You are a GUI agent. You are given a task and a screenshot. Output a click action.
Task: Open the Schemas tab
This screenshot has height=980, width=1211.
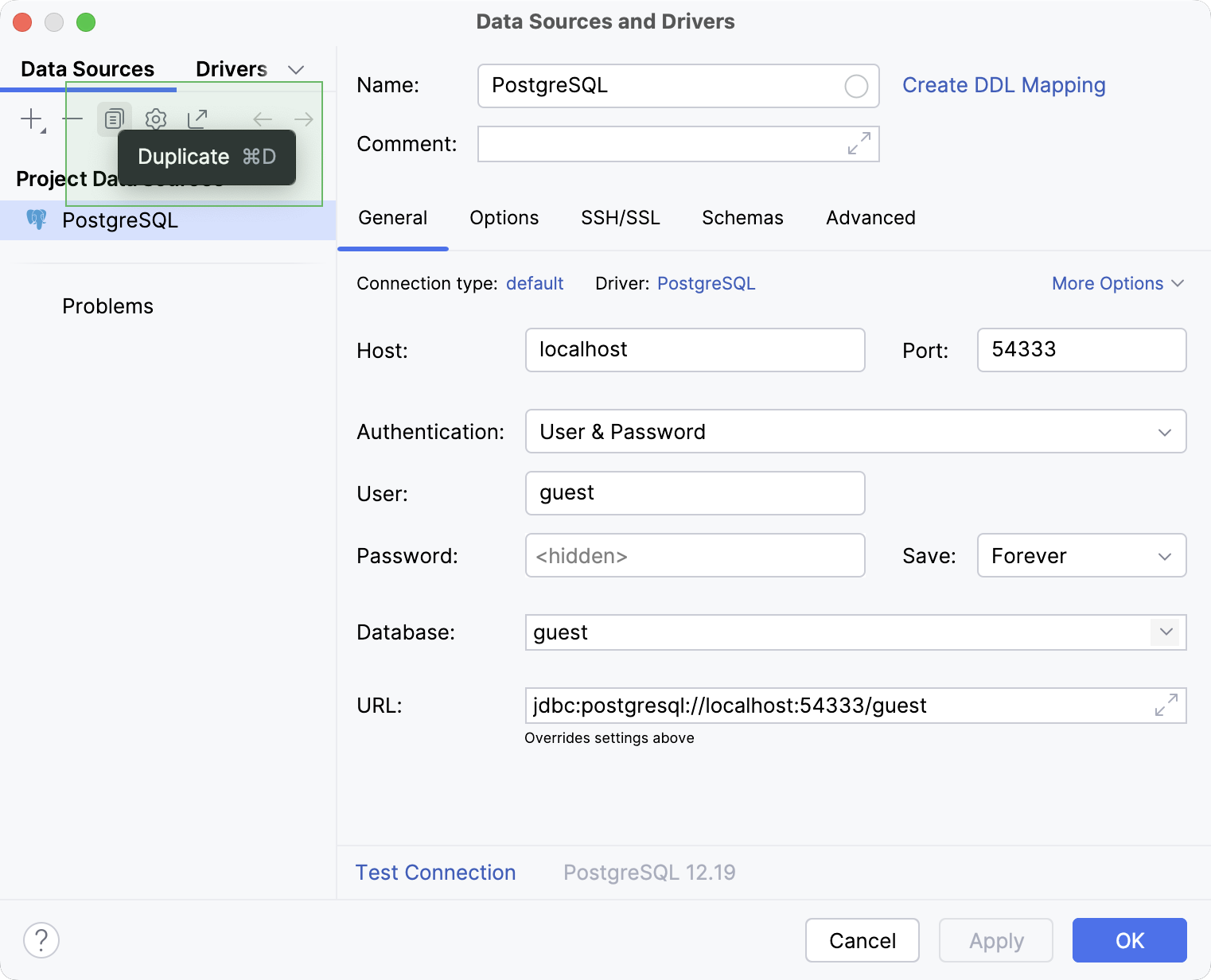pos(742,217)
